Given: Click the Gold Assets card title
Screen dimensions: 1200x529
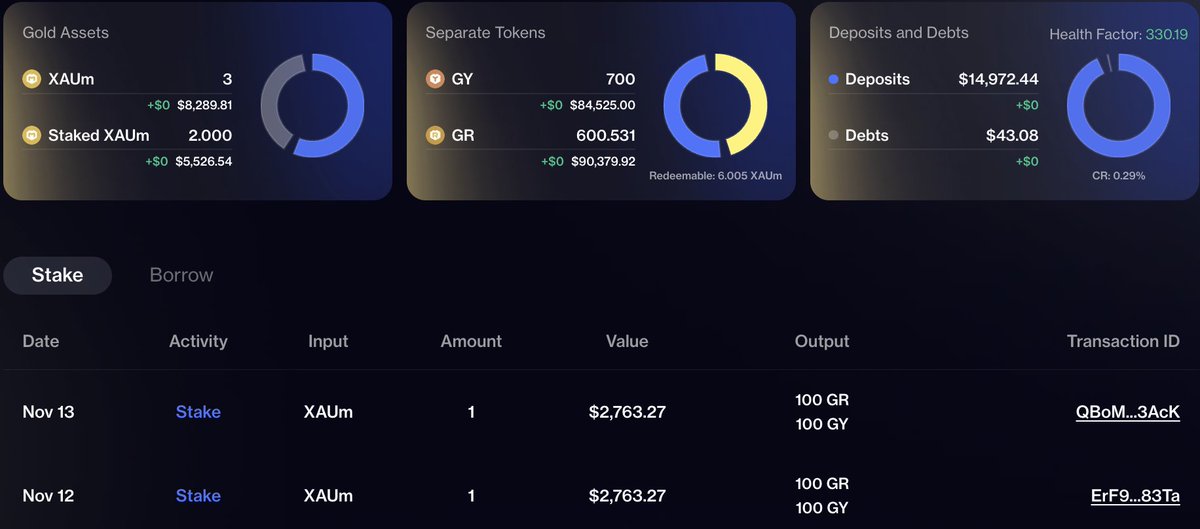Looking at the screenshot, I should 66,33.
